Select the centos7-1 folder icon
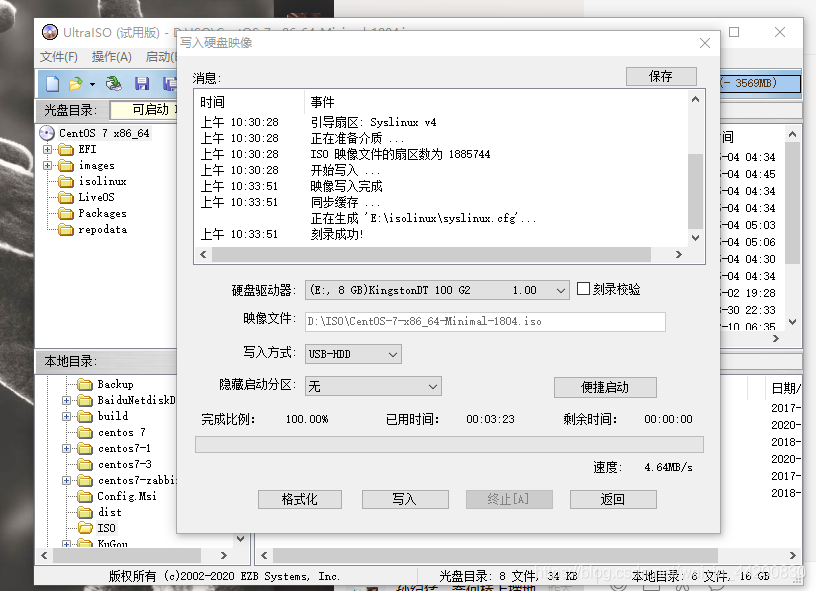The height and width of the screenshot is (591, 816). [x=85, y=448]
